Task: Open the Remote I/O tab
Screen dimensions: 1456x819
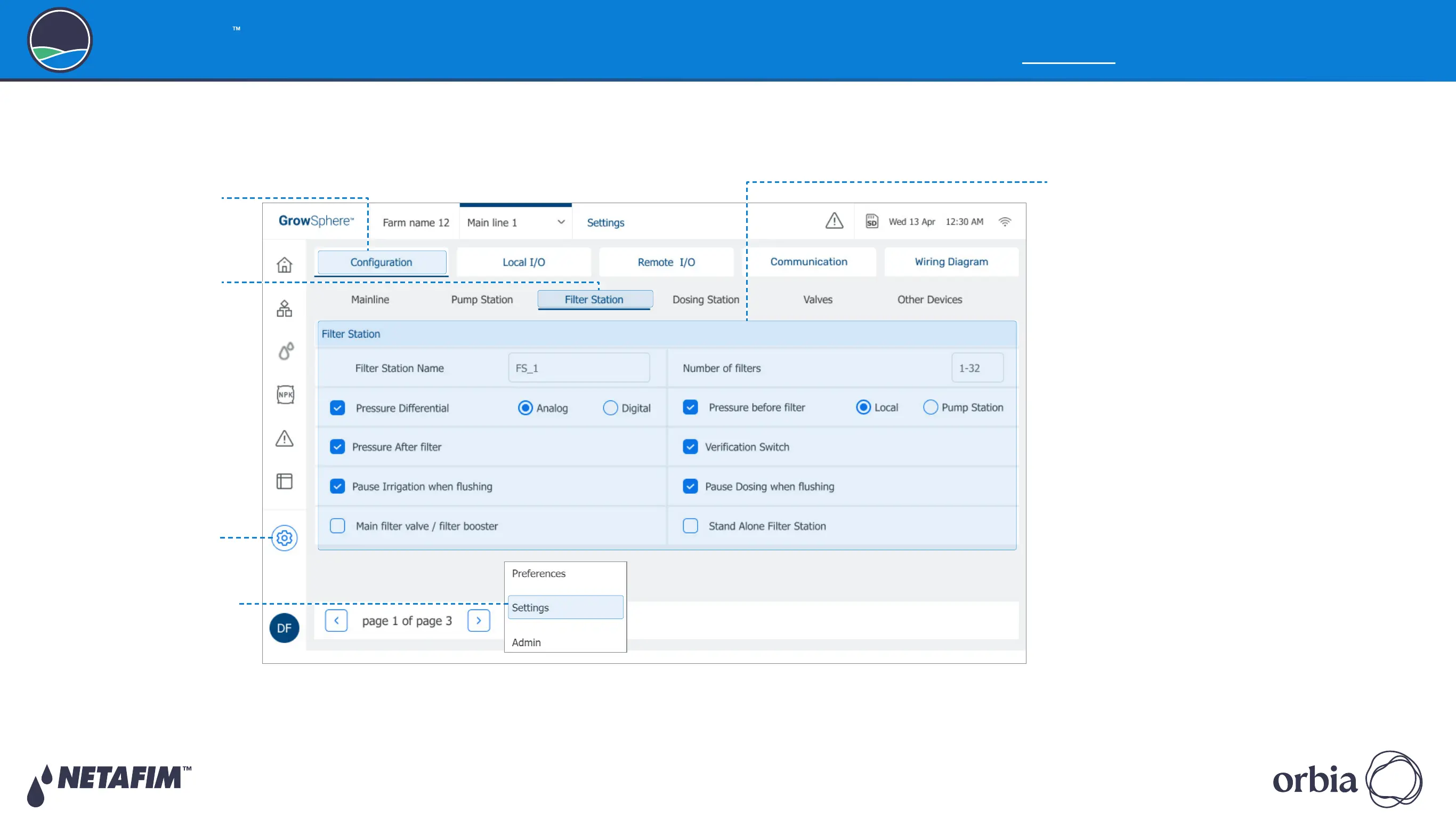Action: click(666, 262)
